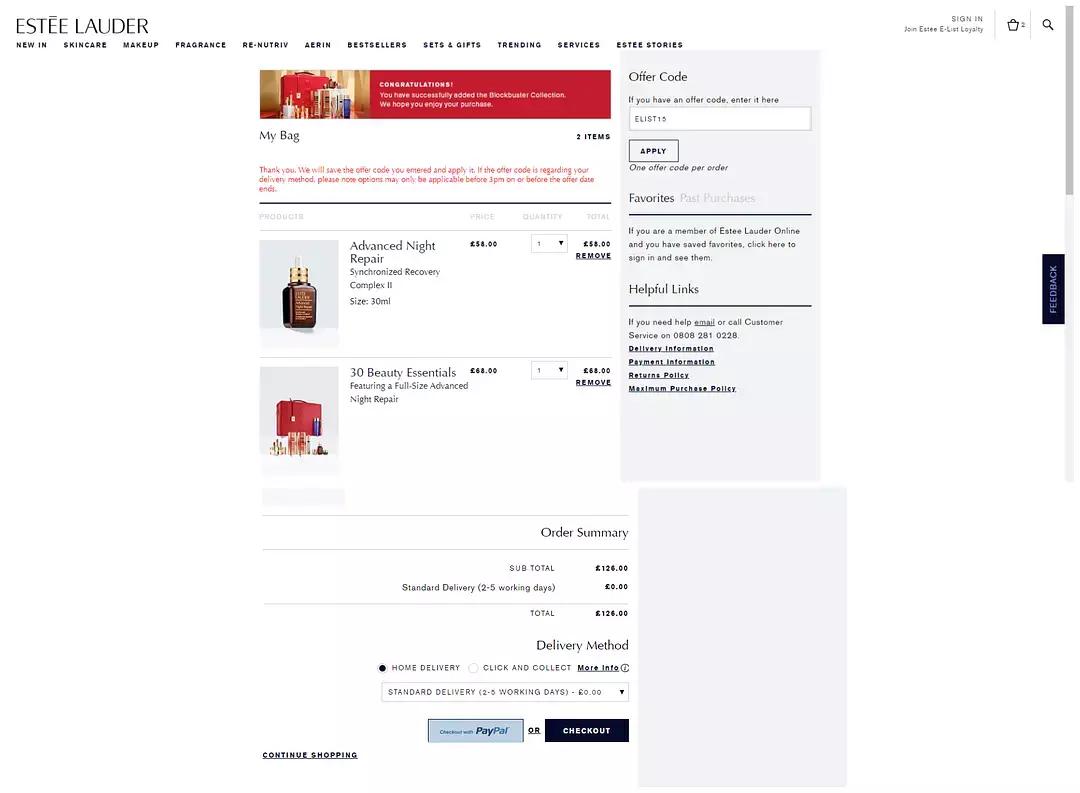Remove Advanced Night Repair from the bag
The height and width of the screenshot is (793, 1080).
point(593,256)
